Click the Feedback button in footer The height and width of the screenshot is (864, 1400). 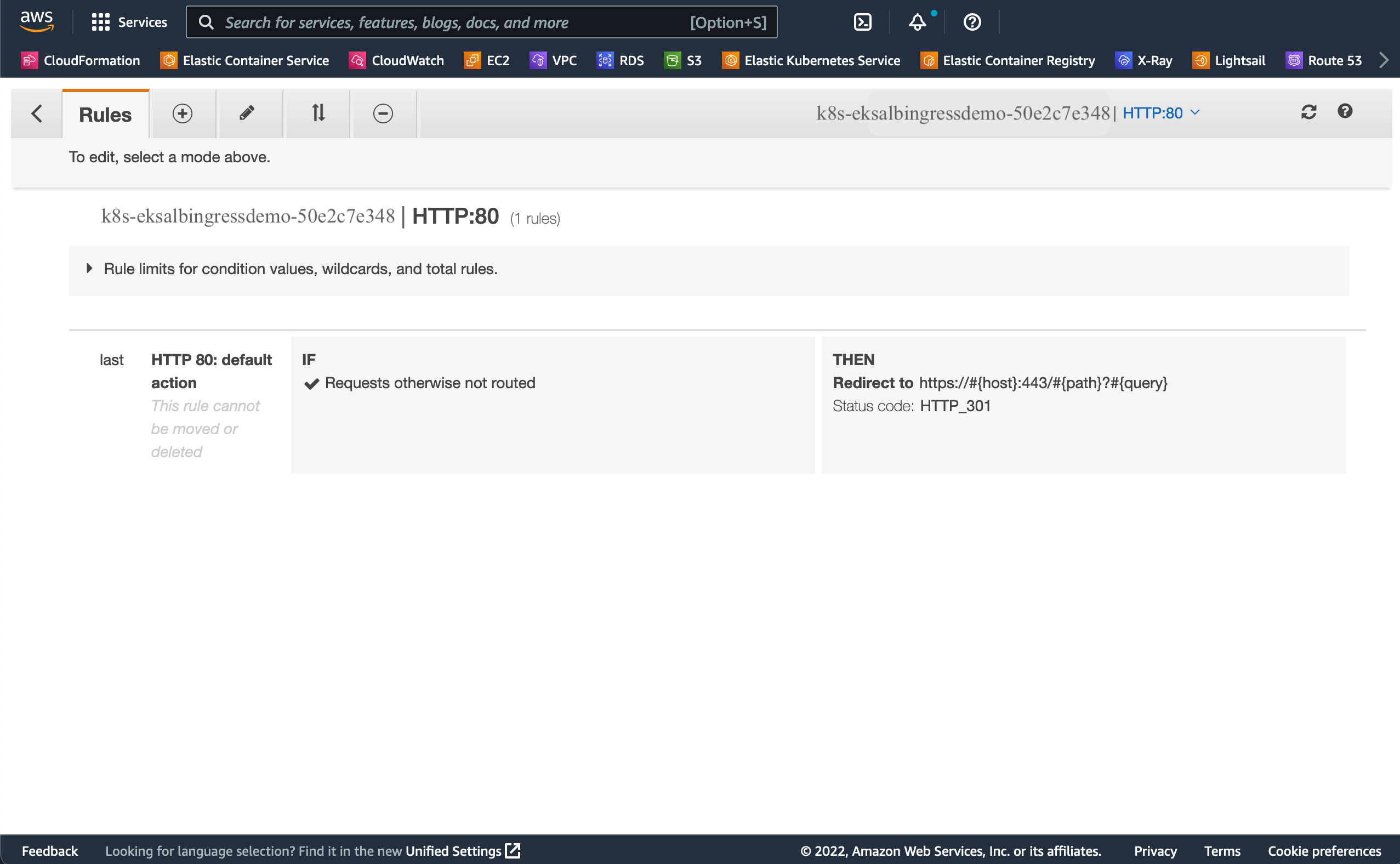coord(50,851)
